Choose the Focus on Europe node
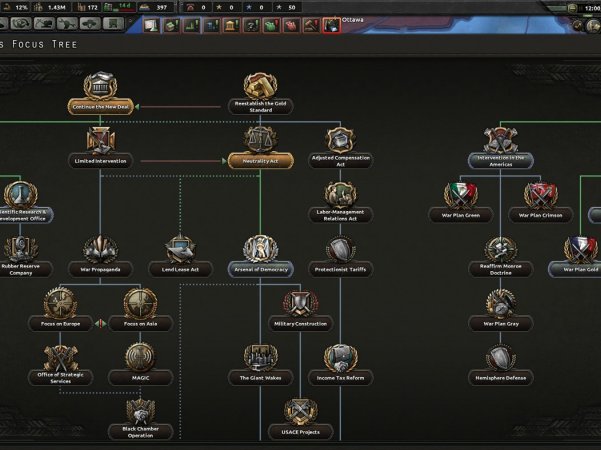This screenshot has width=601, height=450. click(x=61, y=324)
